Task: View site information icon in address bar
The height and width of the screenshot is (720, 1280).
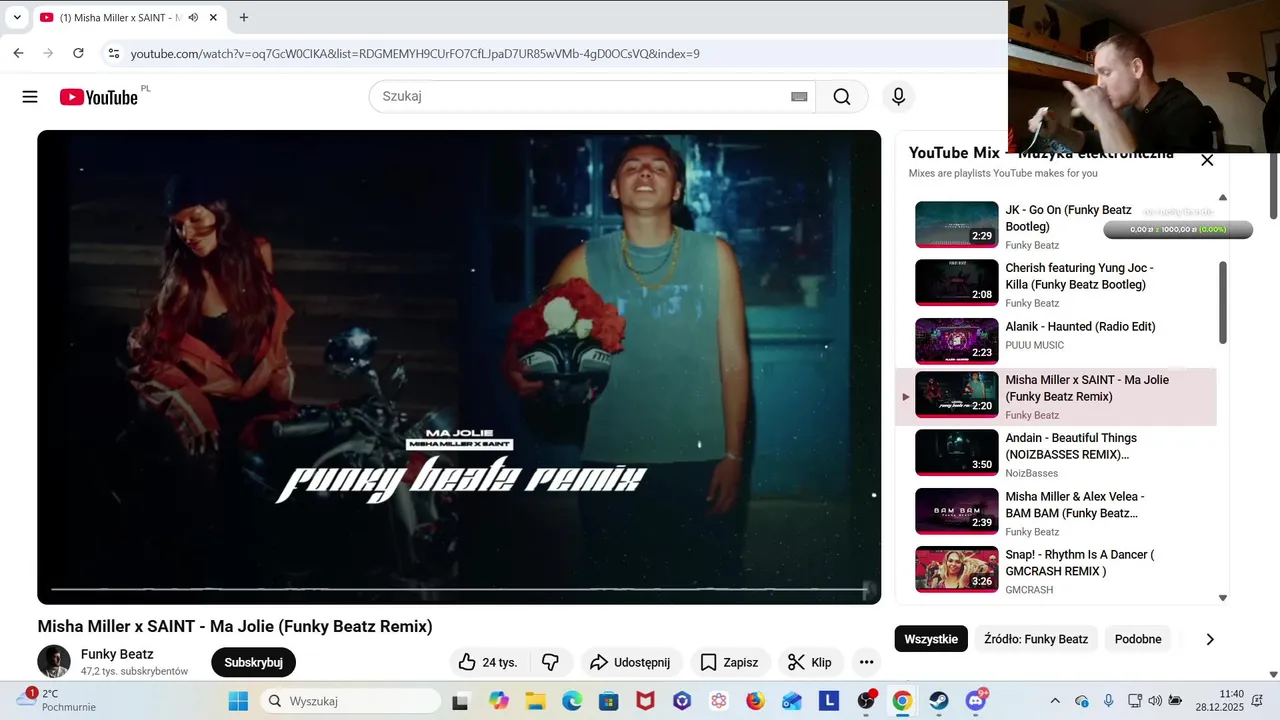Action: coord(113,53)
